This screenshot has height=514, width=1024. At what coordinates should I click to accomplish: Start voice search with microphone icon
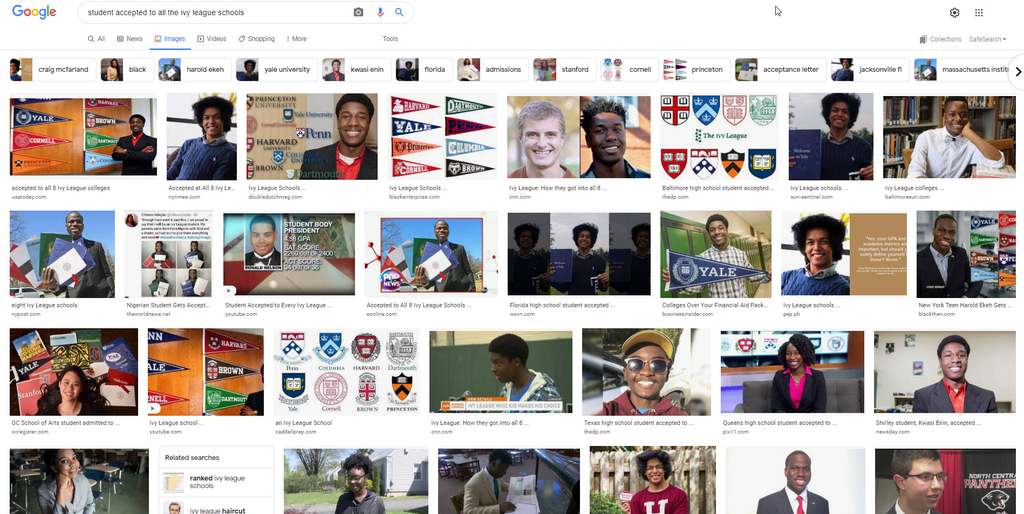pos(379,12)
